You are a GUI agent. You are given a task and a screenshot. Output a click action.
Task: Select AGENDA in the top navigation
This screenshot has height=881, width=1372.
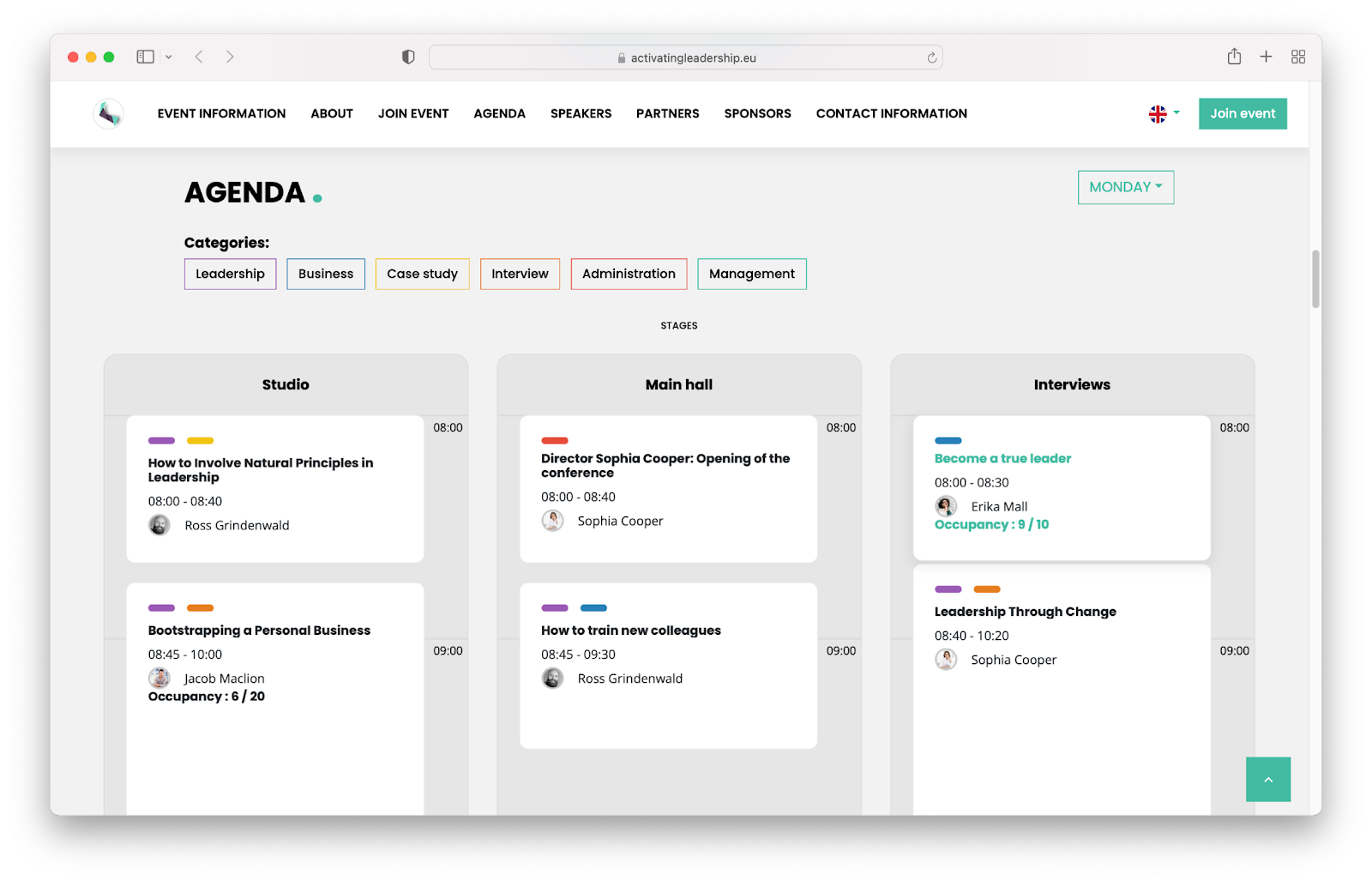tap(499, 113)
